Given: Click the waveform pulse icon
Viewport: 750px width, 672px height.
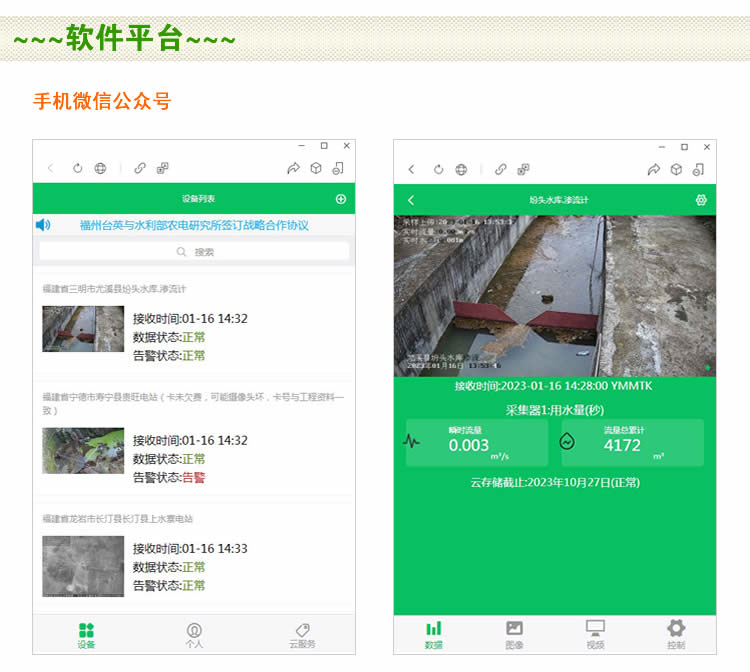Looking at the screenshot, I should click(x=411, y=441).
